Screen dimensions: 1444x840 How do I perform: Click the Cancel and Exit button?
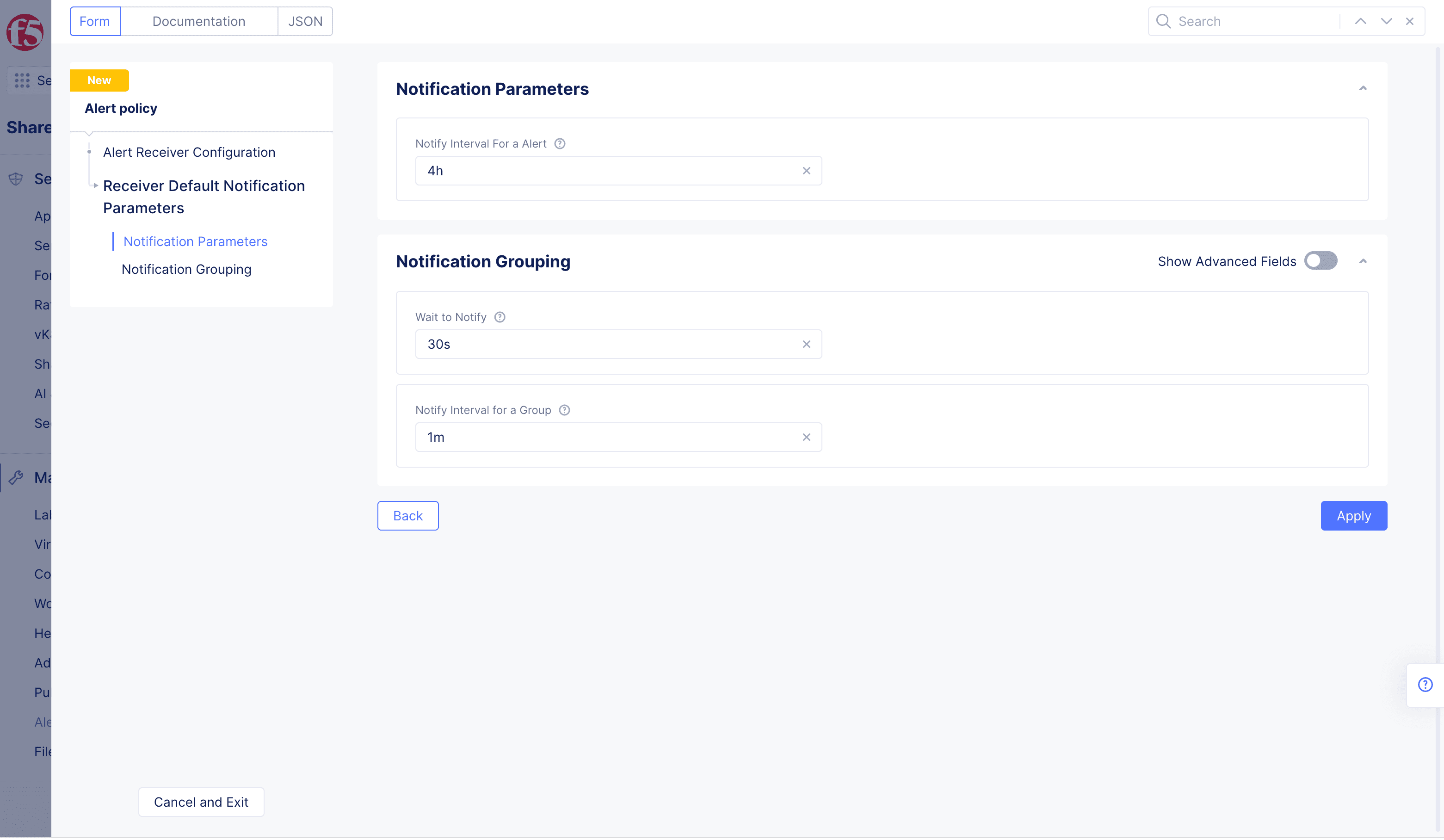click(201, 802)
